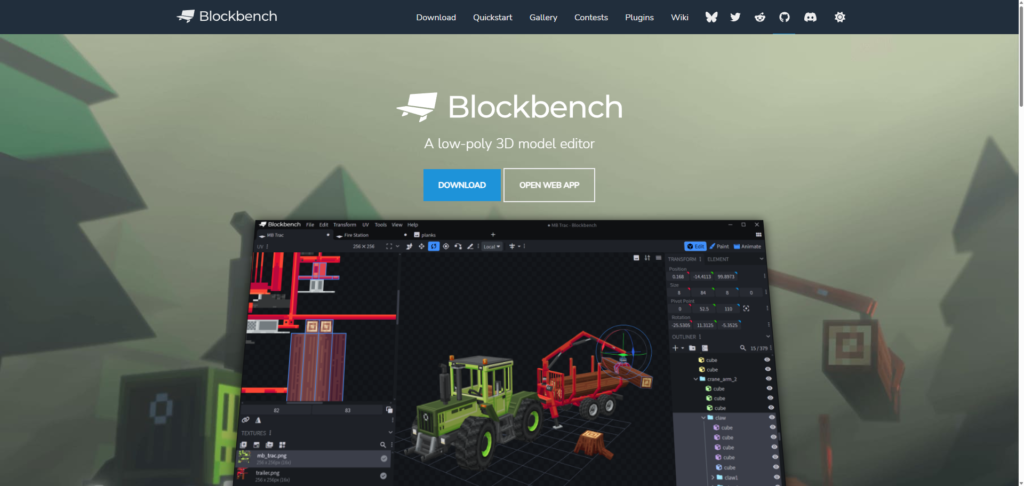Viewport: 1024px width, 486px height.
Task: Expand the claw1 group in outliner
Action: click(712, 478)
